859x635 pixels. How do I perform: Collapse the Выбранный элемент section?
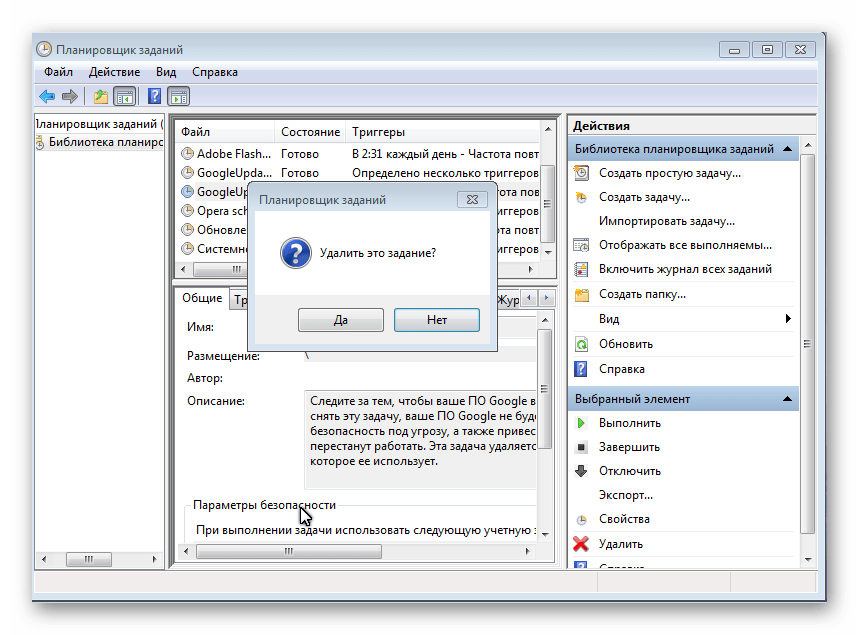coord(788,399)
